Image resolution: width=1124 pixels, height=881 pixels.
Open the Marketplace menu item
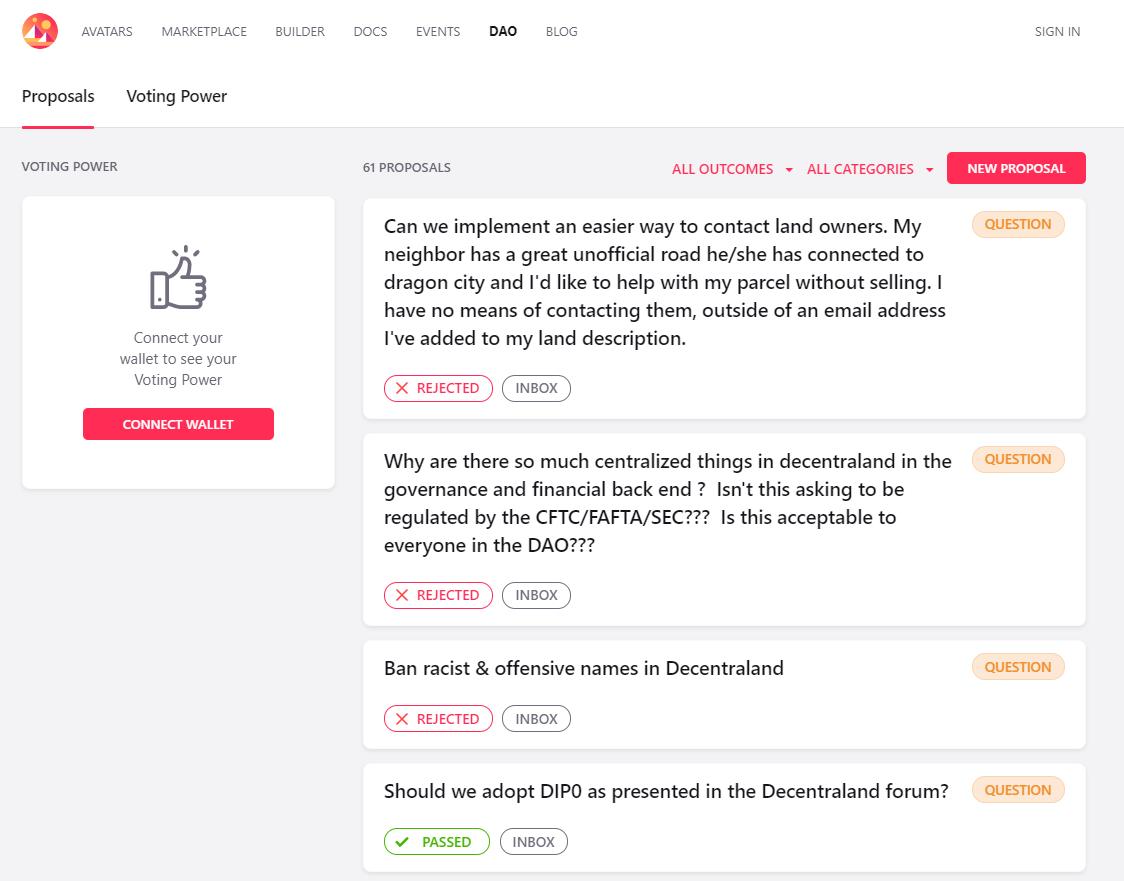(x=204, y=31)
